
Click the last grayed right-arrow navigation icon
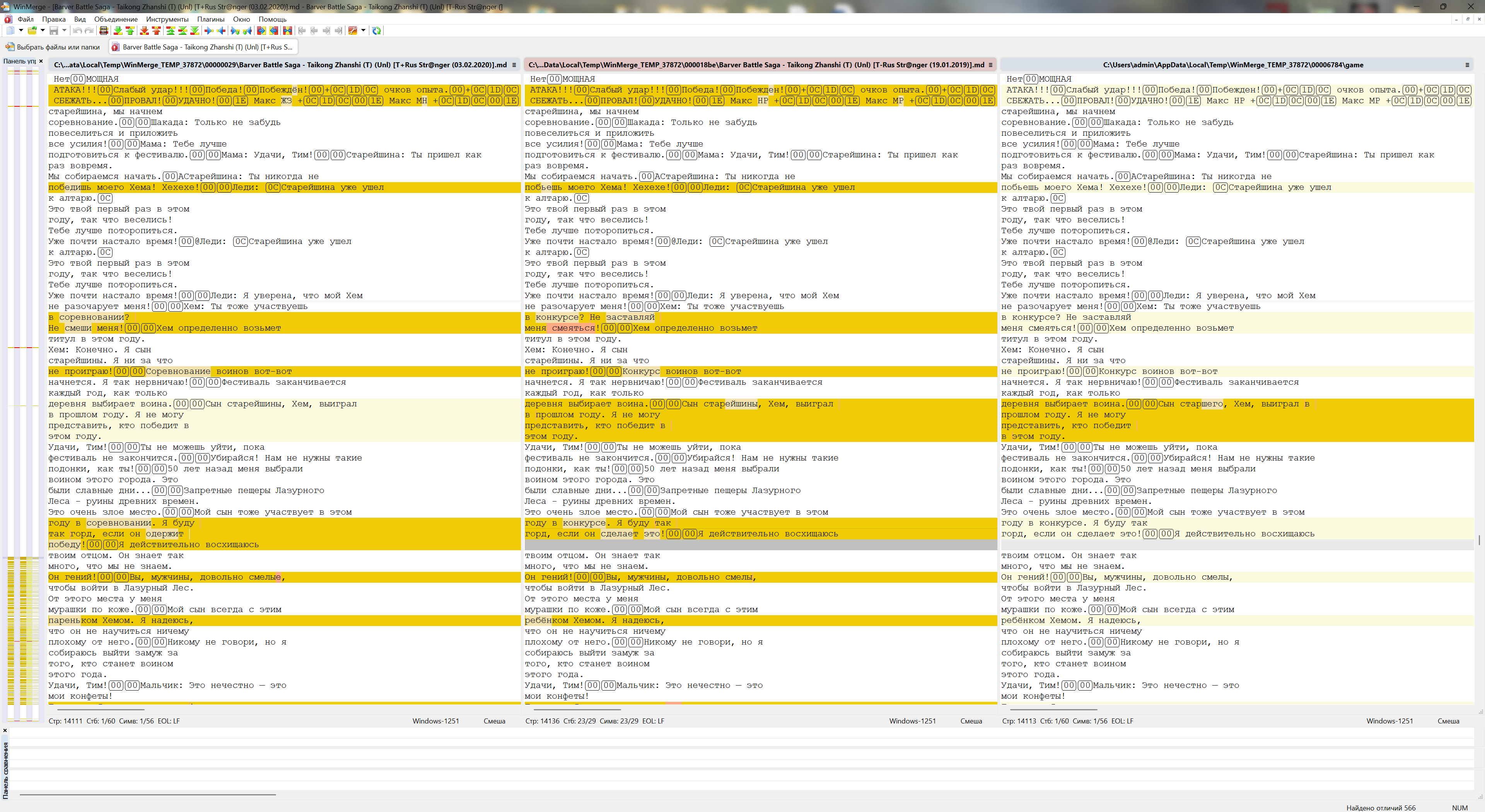(338, 31)
